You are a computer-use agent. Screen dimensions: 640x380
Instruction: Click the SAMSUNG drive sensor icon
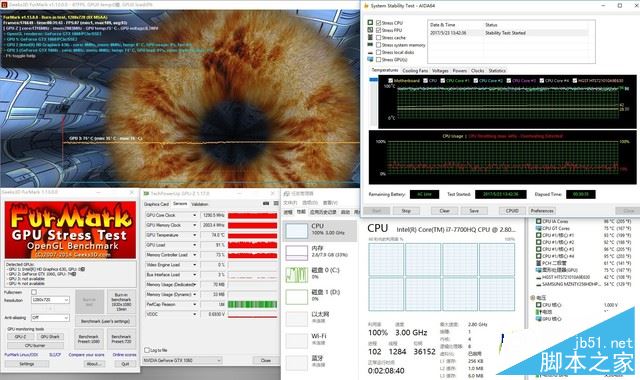click(x=539, y=284)
